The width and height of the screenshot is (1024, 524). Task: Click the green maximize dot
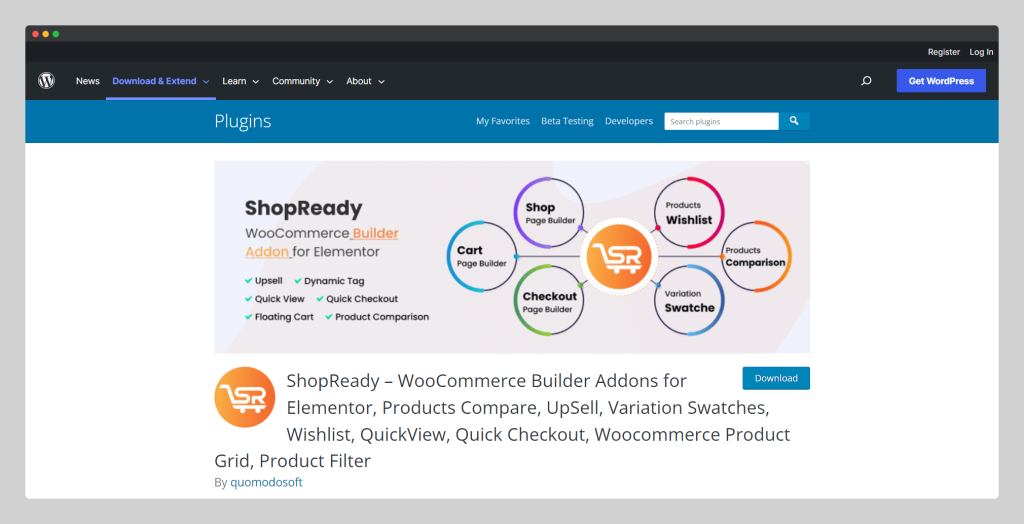point(56,34)
